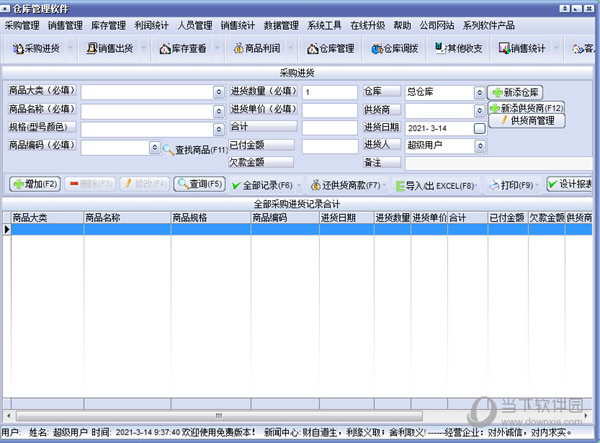The width and height of the screenshot is (600, 443).
Task: Open 供货商管理 button
Action: (x=527, y=121)
